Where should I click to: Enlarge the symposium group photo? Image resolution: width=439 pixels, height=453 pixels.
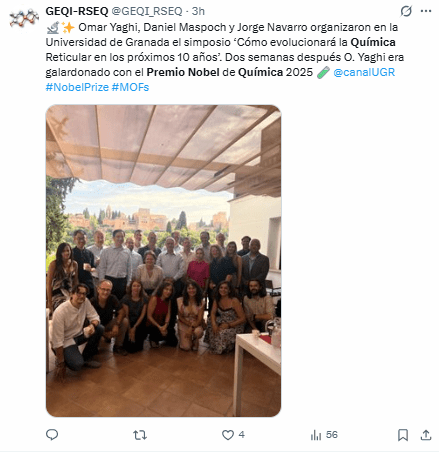163,261
